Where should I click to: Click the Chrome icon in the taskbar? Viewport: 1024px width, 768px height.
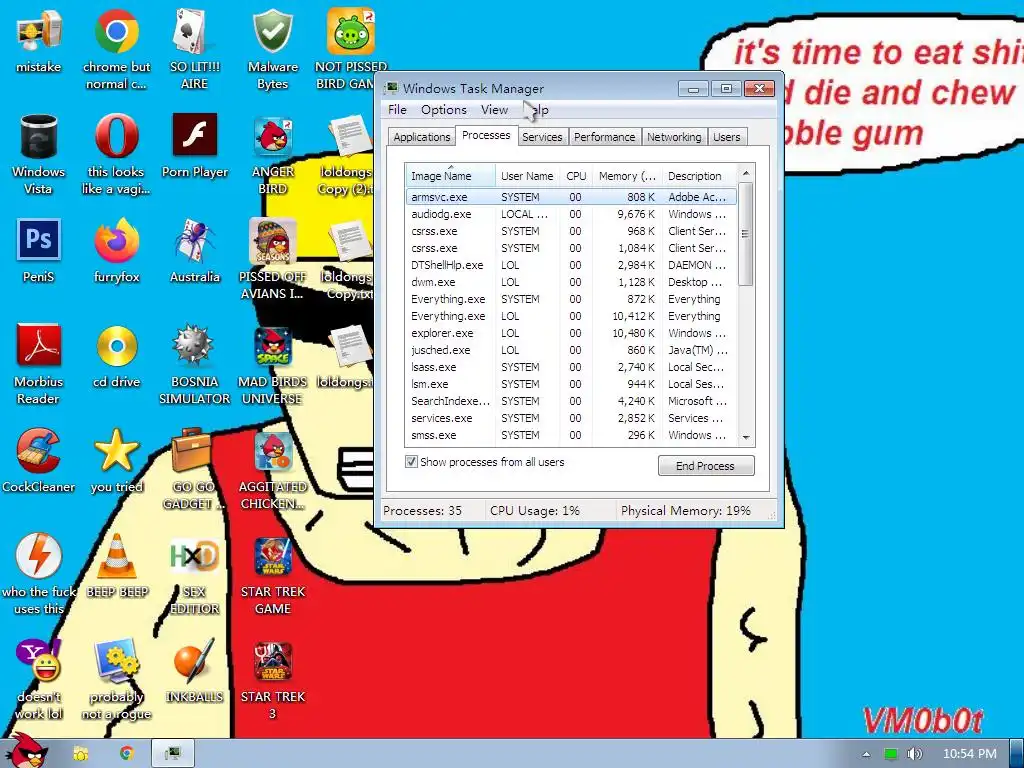tap(127, 754)
